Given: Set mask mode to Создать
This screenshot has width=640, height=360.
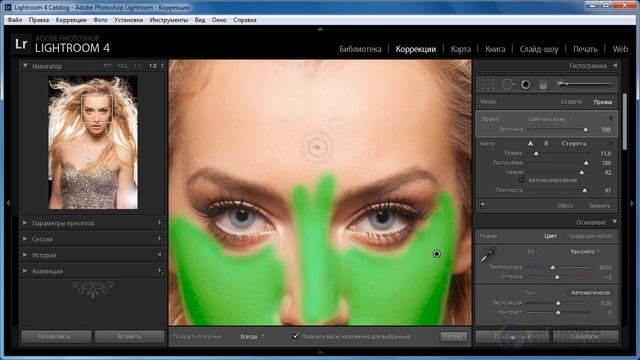Looking at the screenshot, I should pos(571,102).
